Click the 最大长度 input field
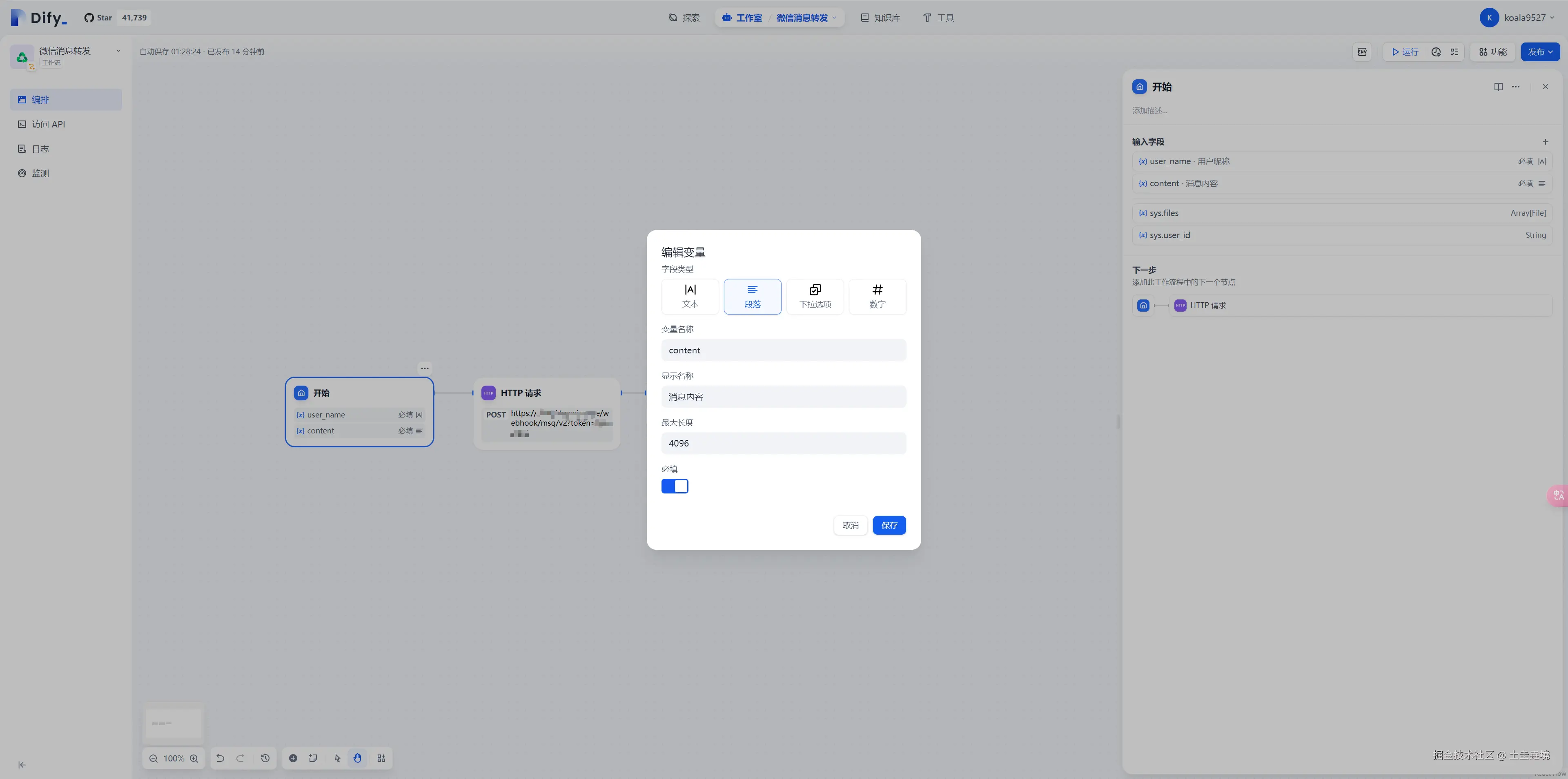Image resolution: width=1568 pixels, height=779 pixels. 784,443
